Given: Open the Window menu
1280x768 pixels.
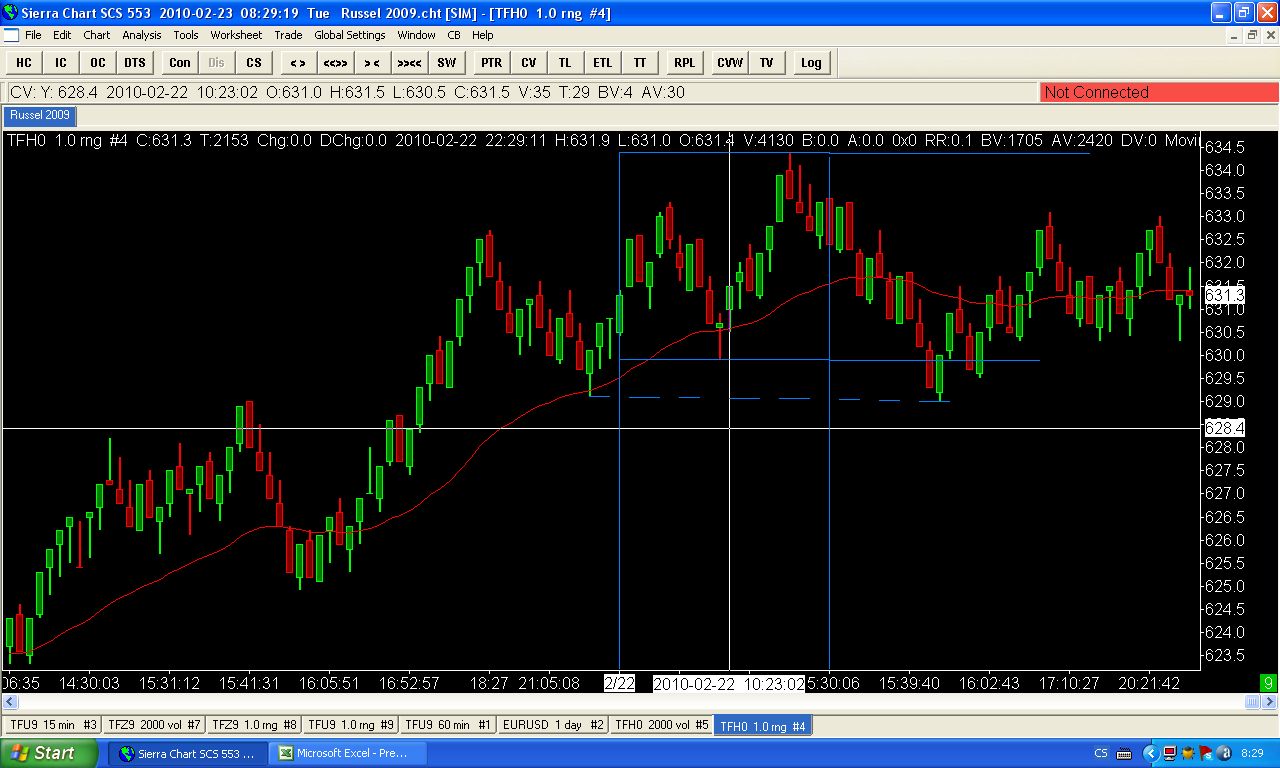Looking at the screenshot, I should click(x=416, y=35).
